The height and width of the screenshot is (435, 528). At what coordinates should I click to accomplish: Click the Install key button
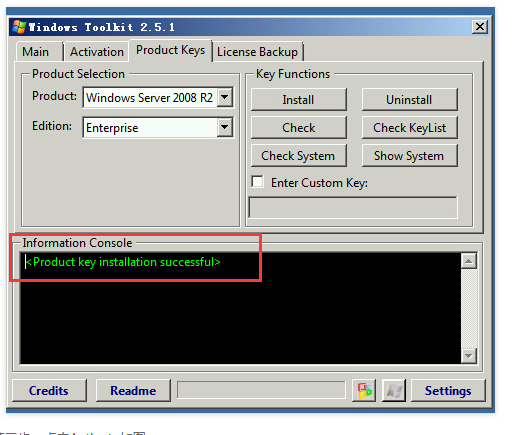point(299,100)
